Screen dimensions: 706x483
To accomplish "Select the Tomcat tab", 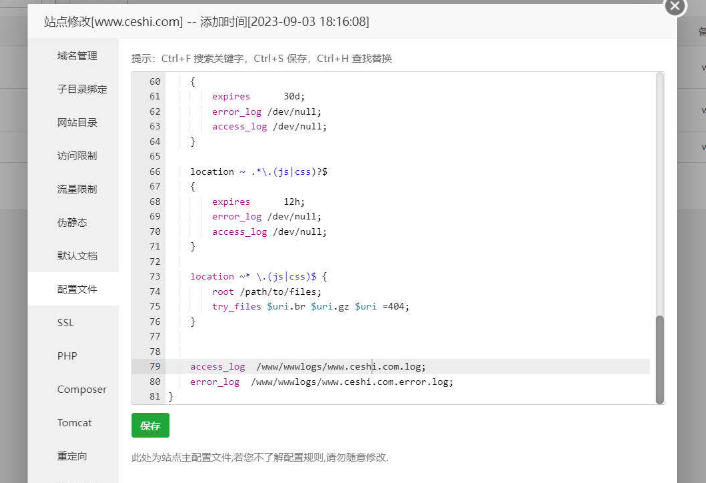I will pyautogui.click(x=74, y=422).
